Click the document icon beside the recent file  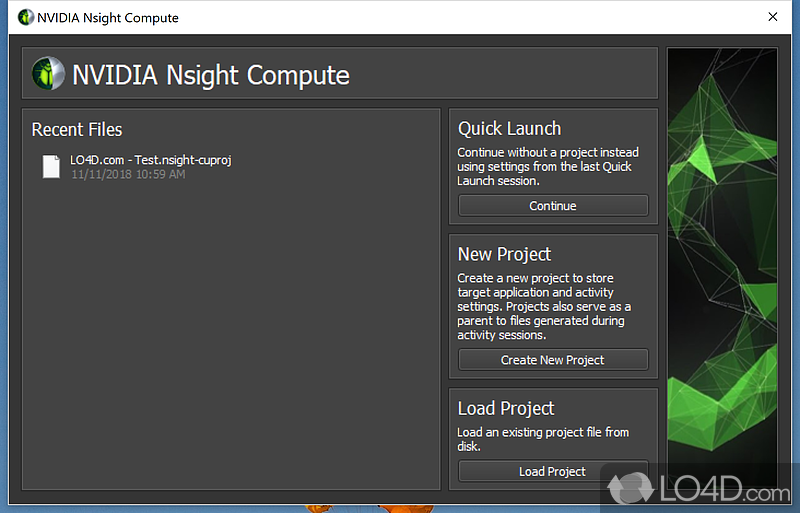(x=51, y=167)
